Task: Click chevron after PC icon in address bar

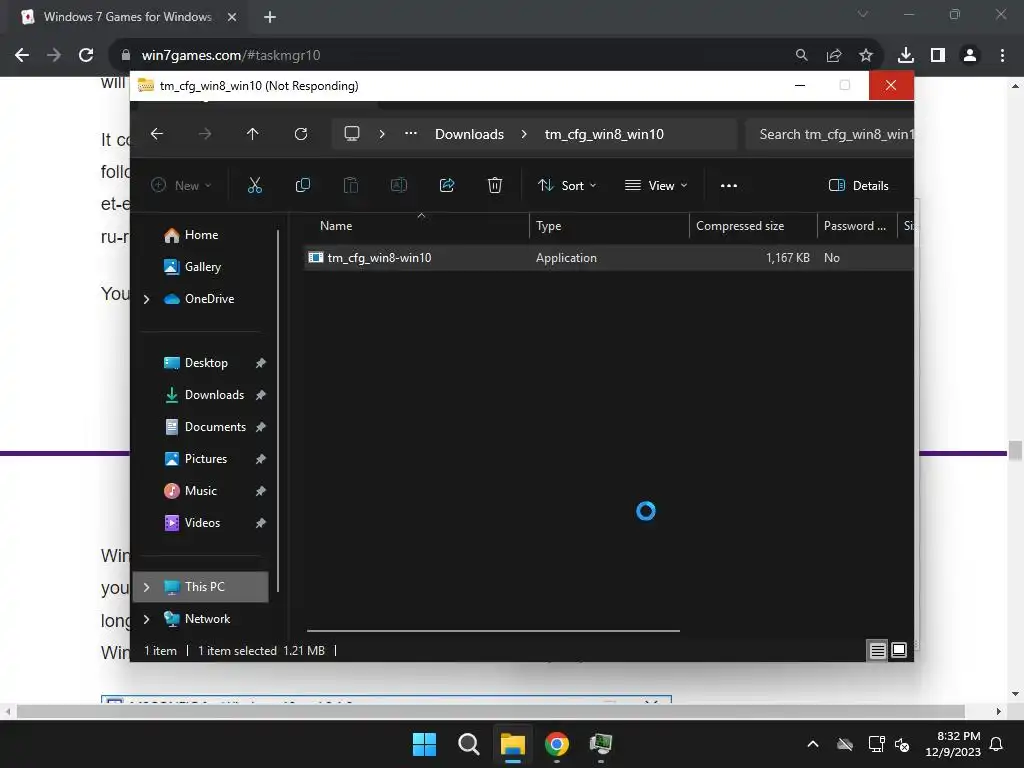Action: click(x=382, y=134)
